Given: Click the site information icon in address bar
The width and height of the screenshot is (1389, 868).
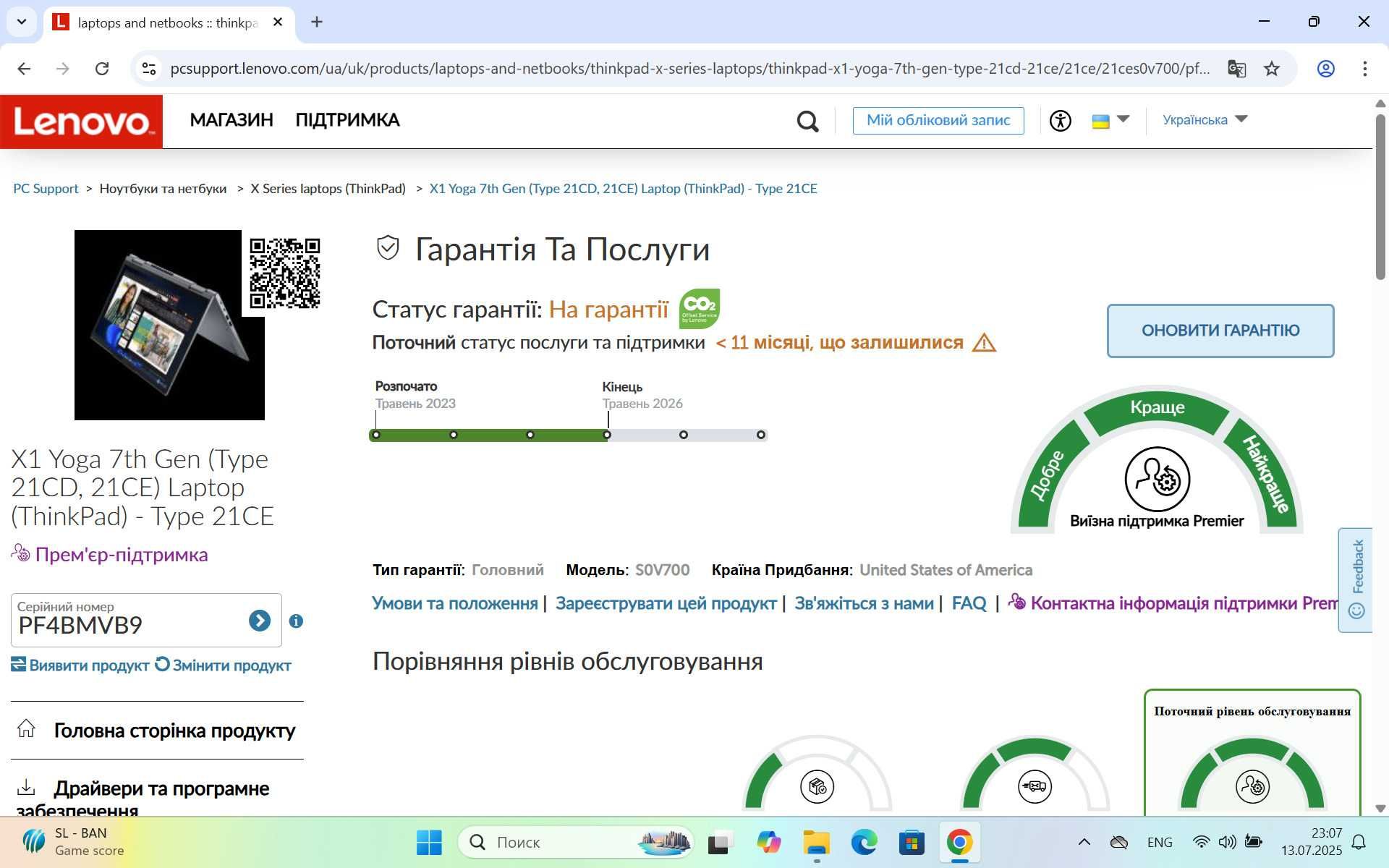Looking at the screenshot, I should [149, 69].
